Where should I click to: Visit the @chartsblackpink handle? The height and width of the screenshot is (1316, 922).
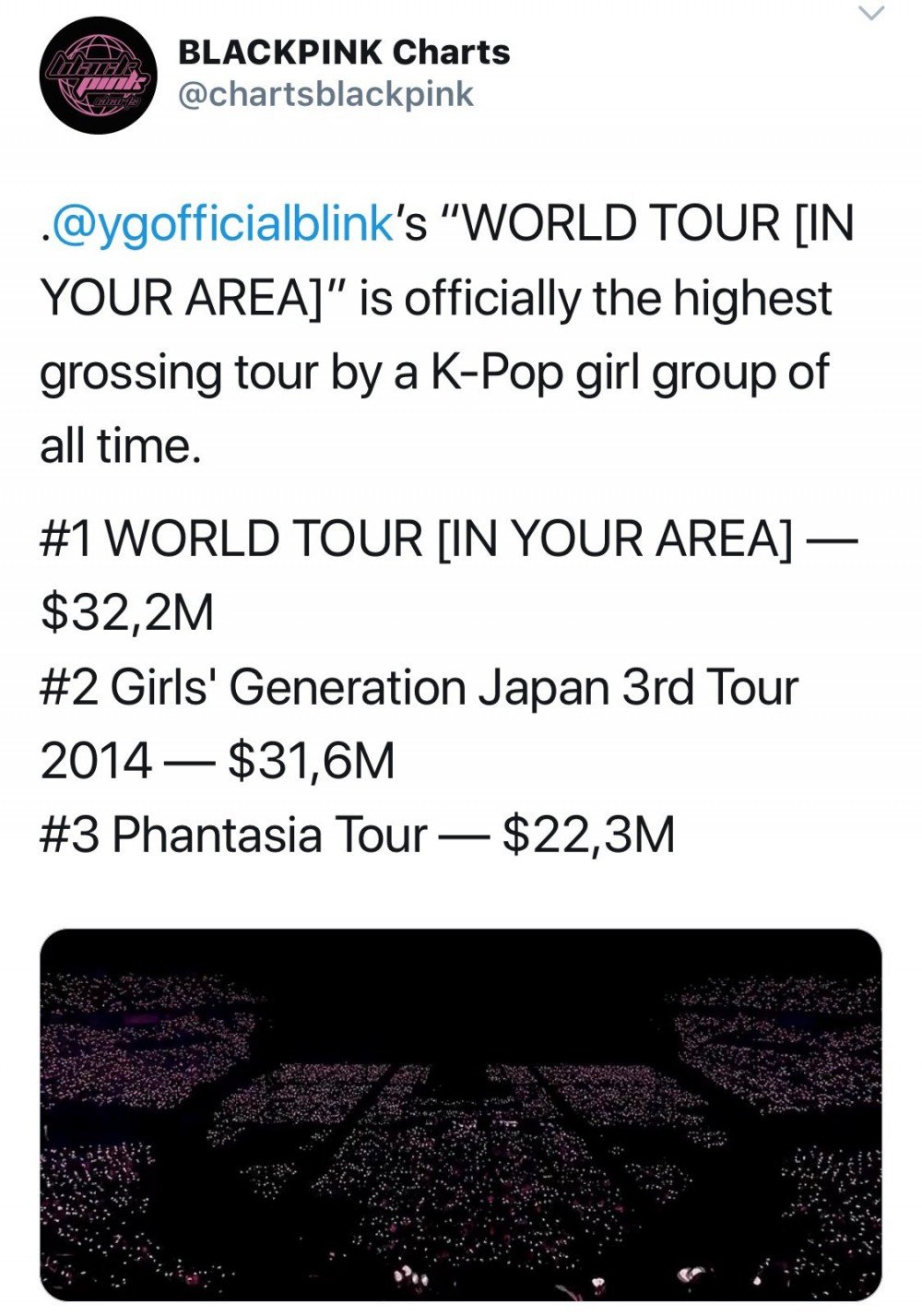[x=325, y=95]
